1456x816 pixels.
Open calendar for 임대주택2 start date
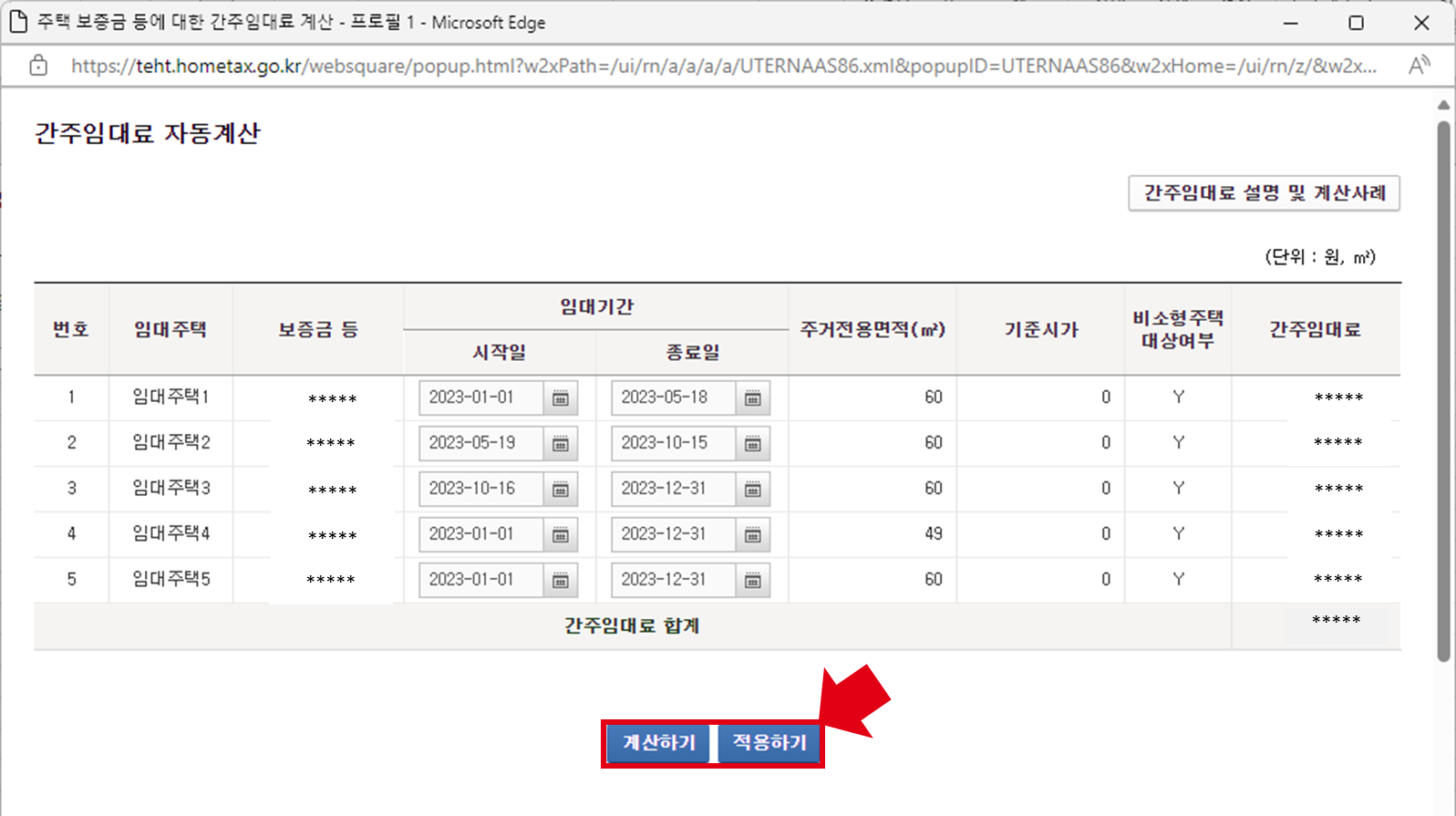click(561, 444)
